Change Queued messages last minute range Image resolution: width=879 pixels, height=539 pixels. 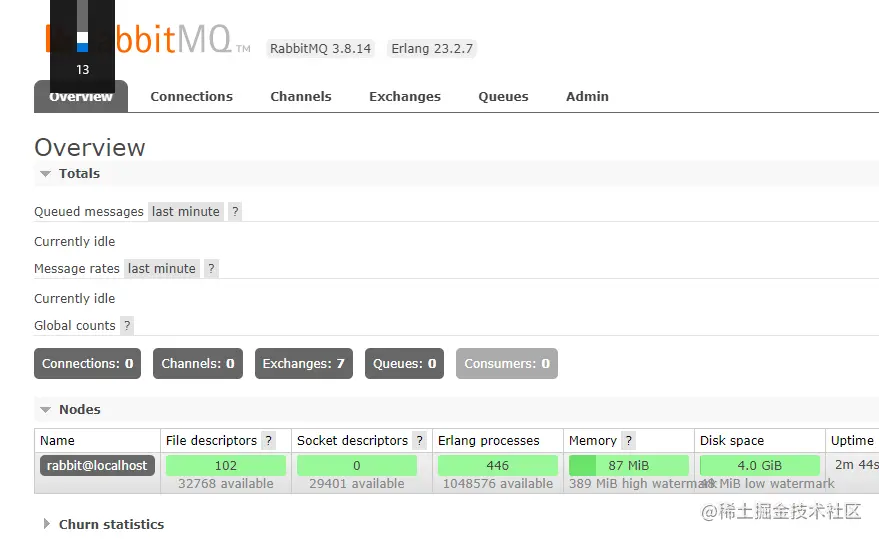click(x=186, y=211)
